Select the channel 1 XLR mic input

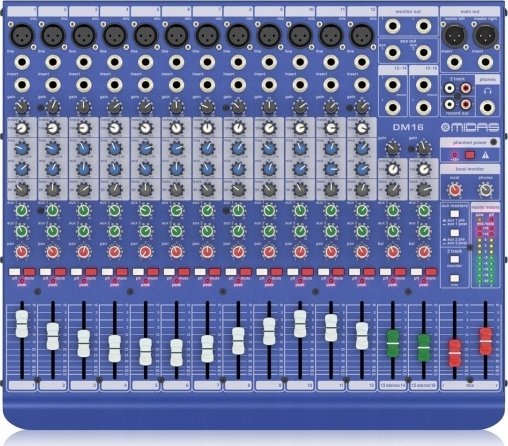(x=22, y=36)
